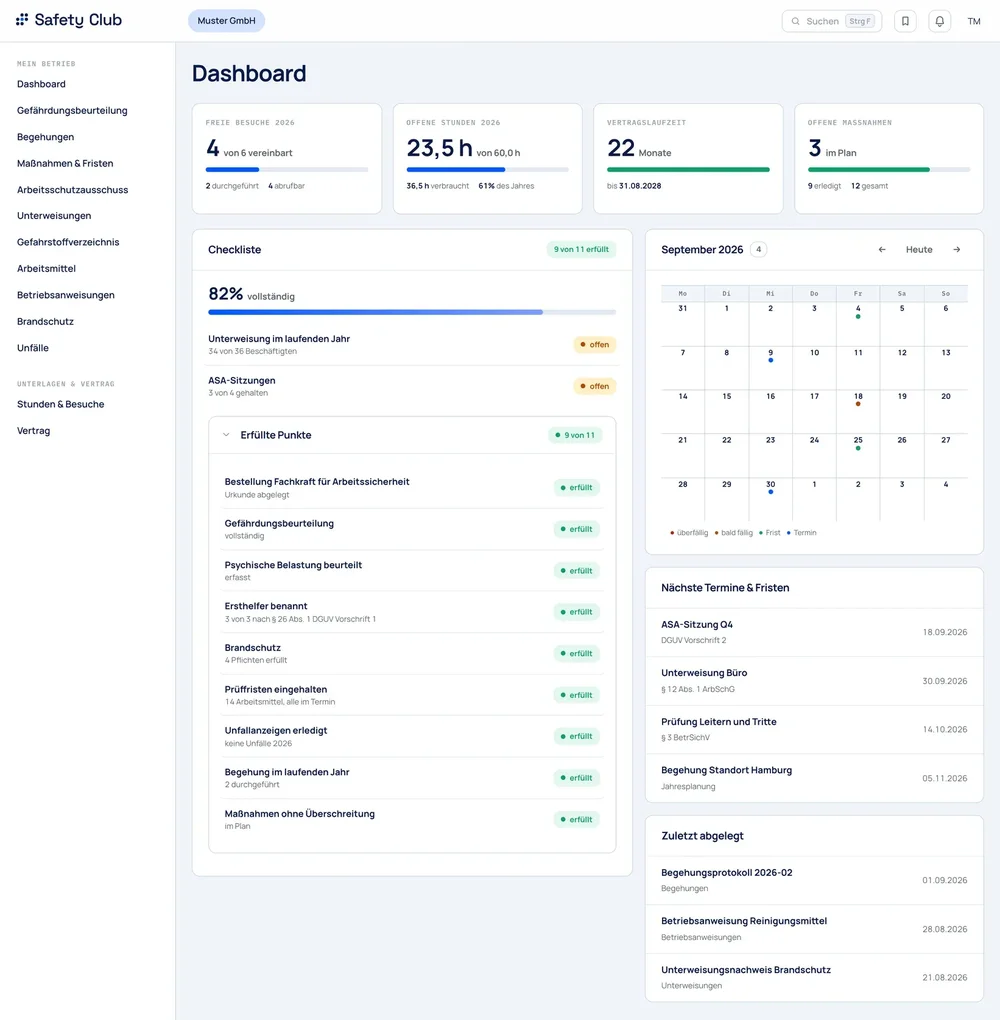
Task: Open Unterweisung im laufenden Jahr checklist row
Action: [x=412, y=345]
